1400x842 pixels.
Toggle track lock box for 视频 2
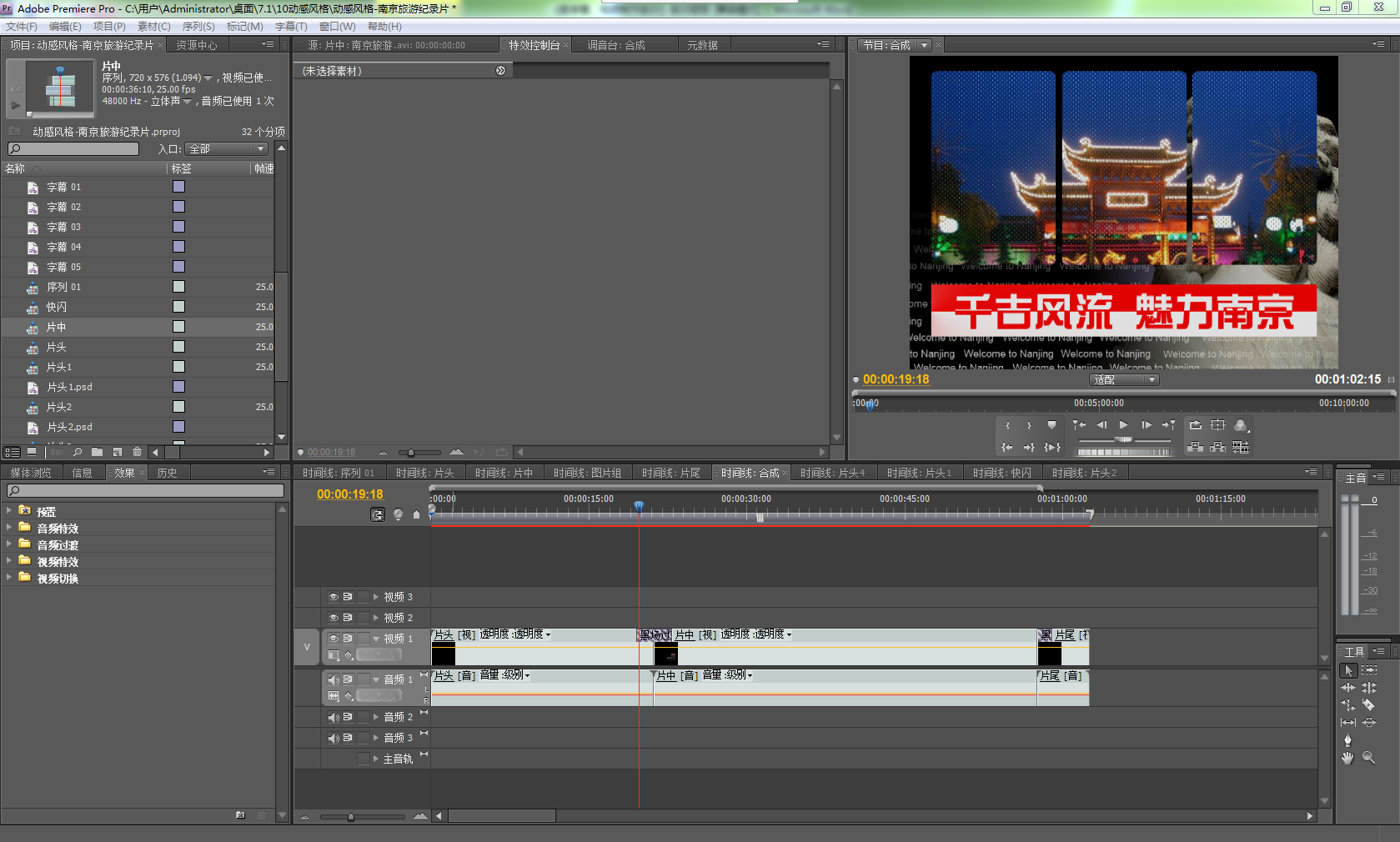tap(363, 618)
